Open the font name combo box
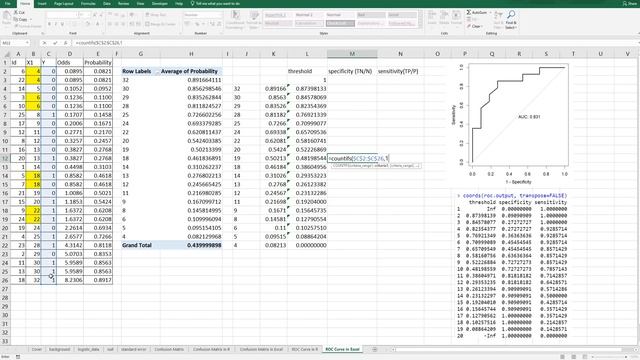 pyautogui.click(x=62, y=15)
